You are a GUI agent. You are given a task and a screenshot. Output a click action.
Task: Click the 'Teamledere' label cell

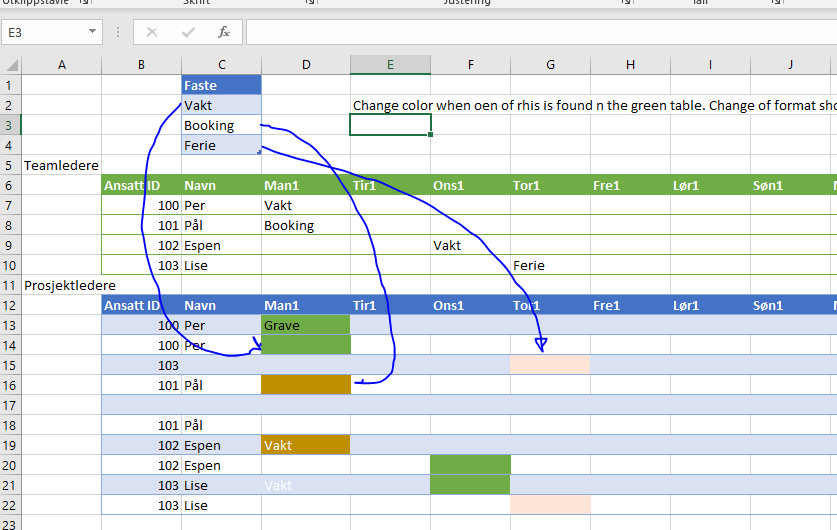[x=61, y=165]
